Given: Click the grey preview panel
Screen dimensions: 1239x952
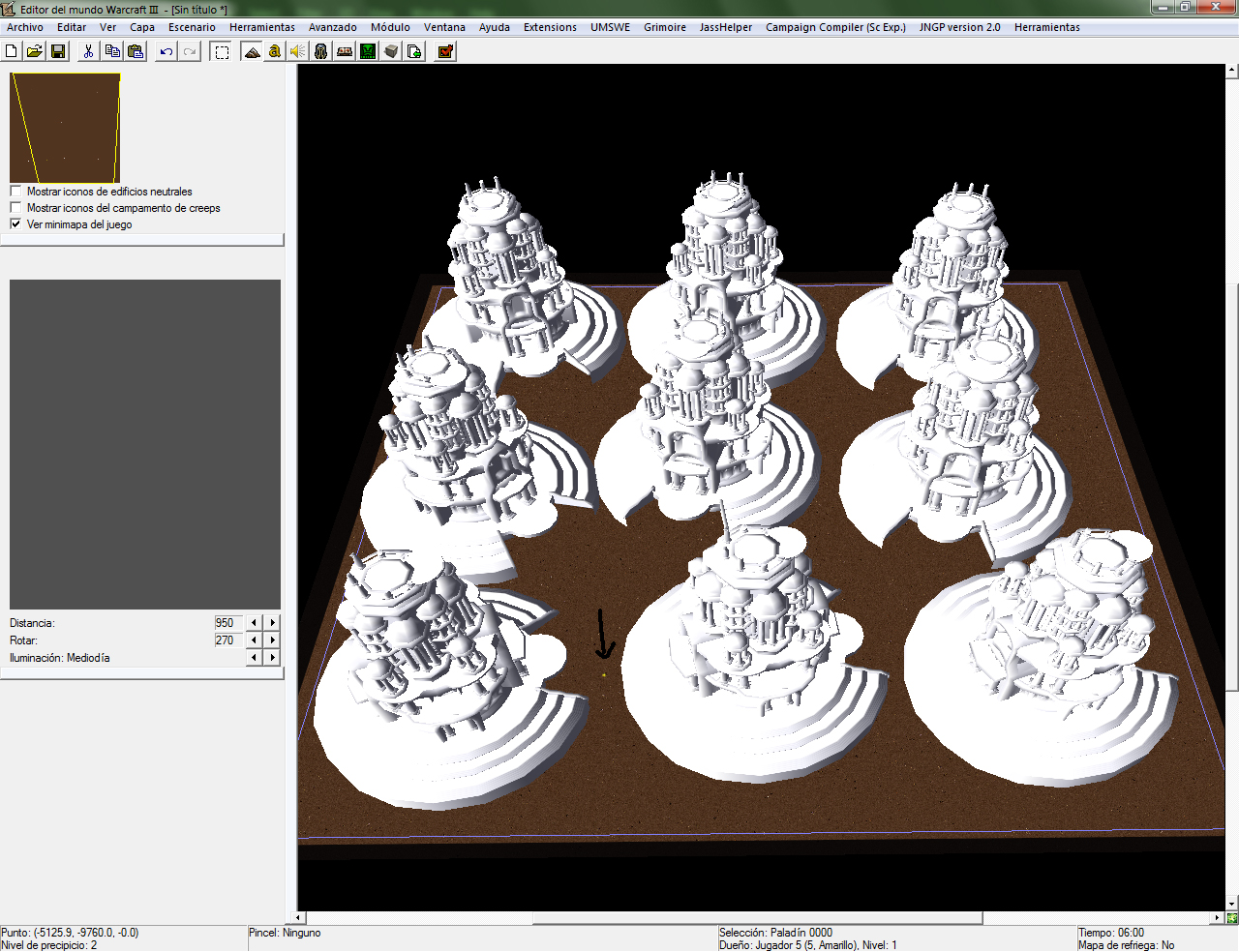Looking at the screenshot, I should coord(145,444).
